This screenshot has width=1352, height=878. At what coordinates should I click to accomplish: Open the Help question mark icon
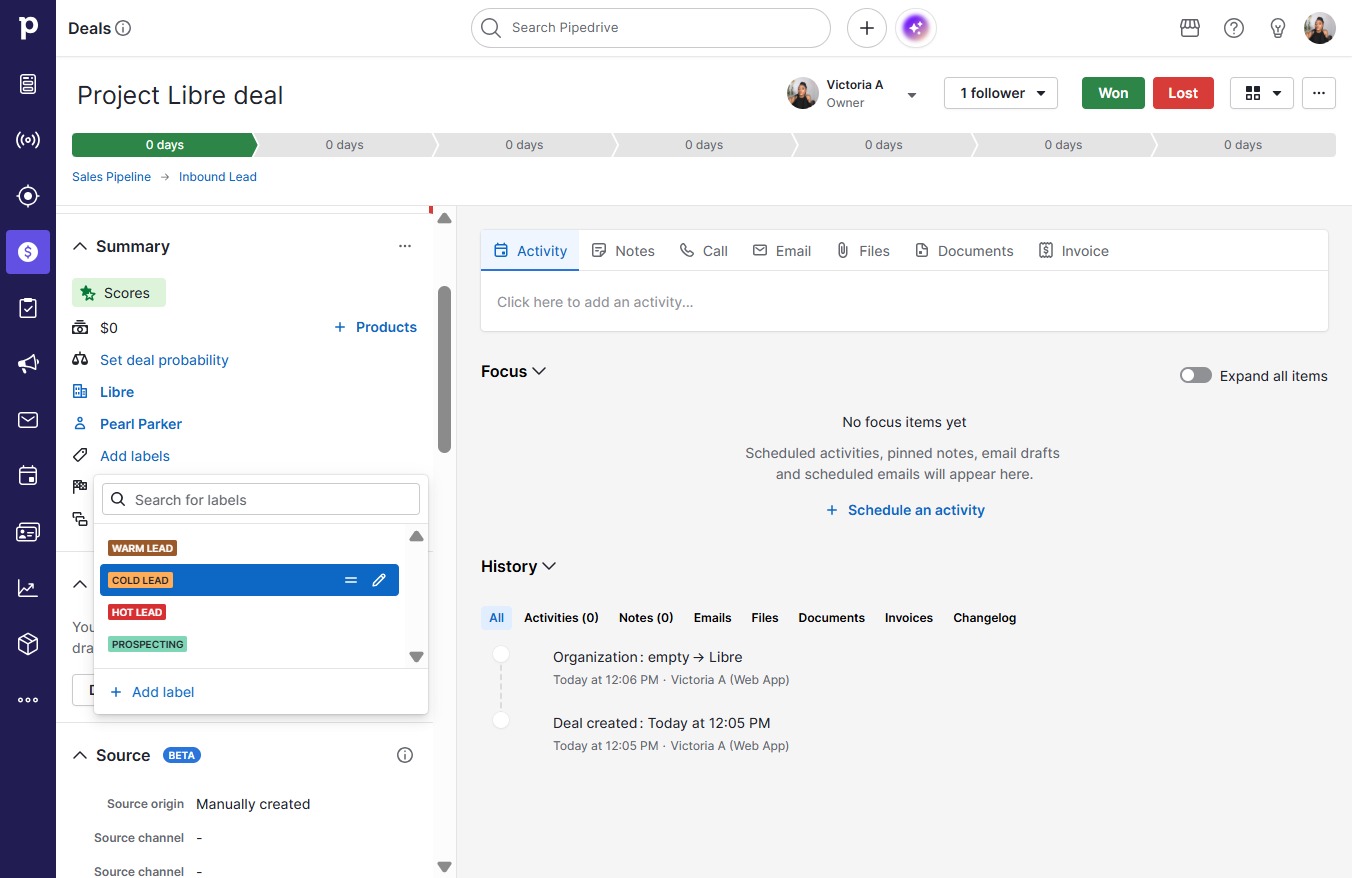pos(1234,28)
